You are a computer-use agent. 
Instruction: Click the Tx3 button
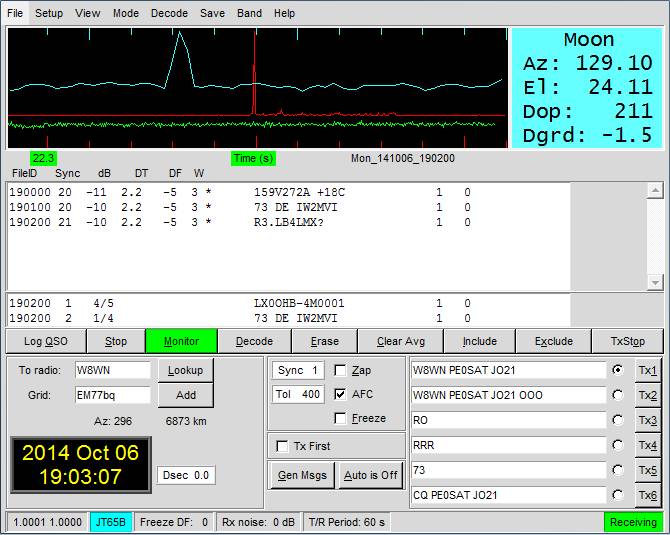tap(648, 420)
